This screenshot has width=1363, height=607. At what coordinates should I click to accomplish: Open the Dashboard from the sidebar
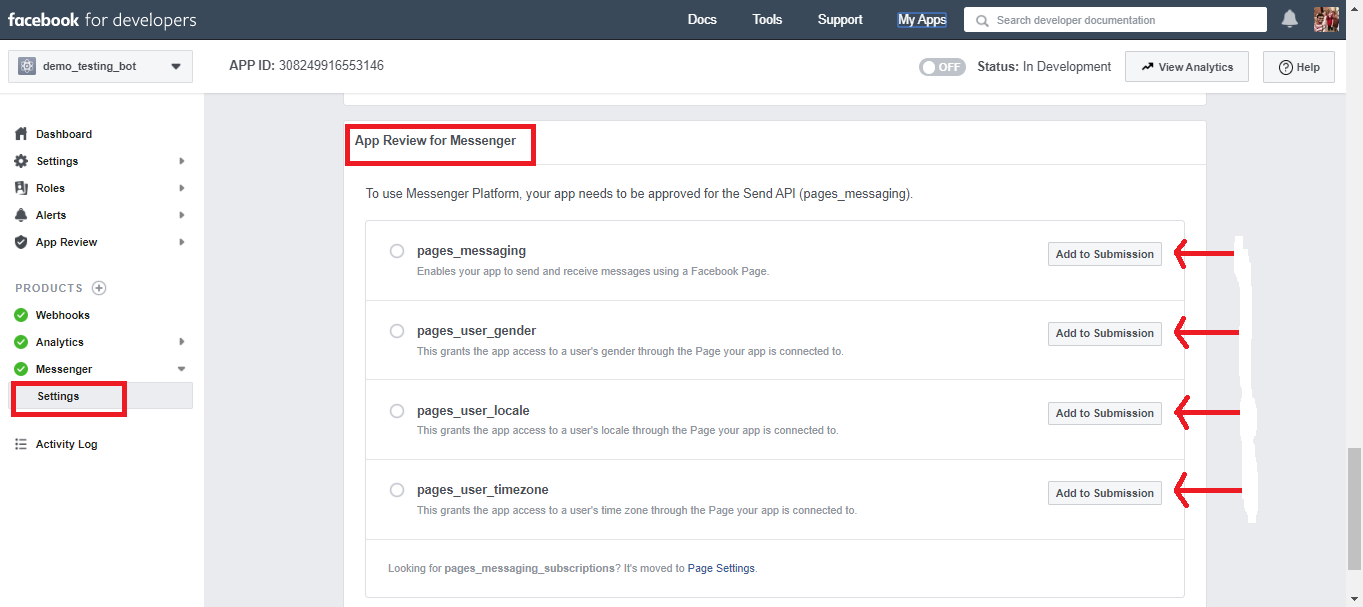(62, 134)
